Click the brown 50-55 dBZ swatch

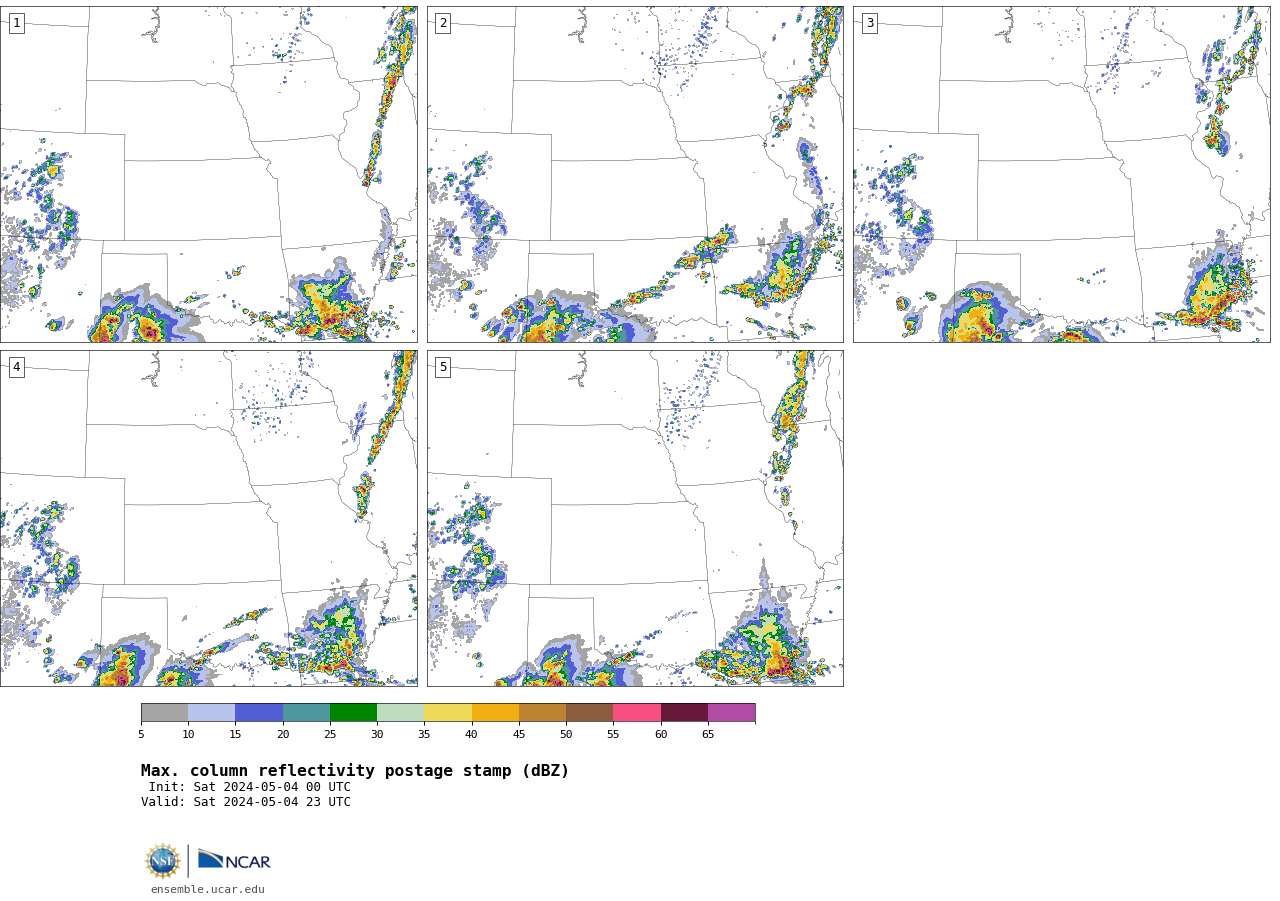589,713
